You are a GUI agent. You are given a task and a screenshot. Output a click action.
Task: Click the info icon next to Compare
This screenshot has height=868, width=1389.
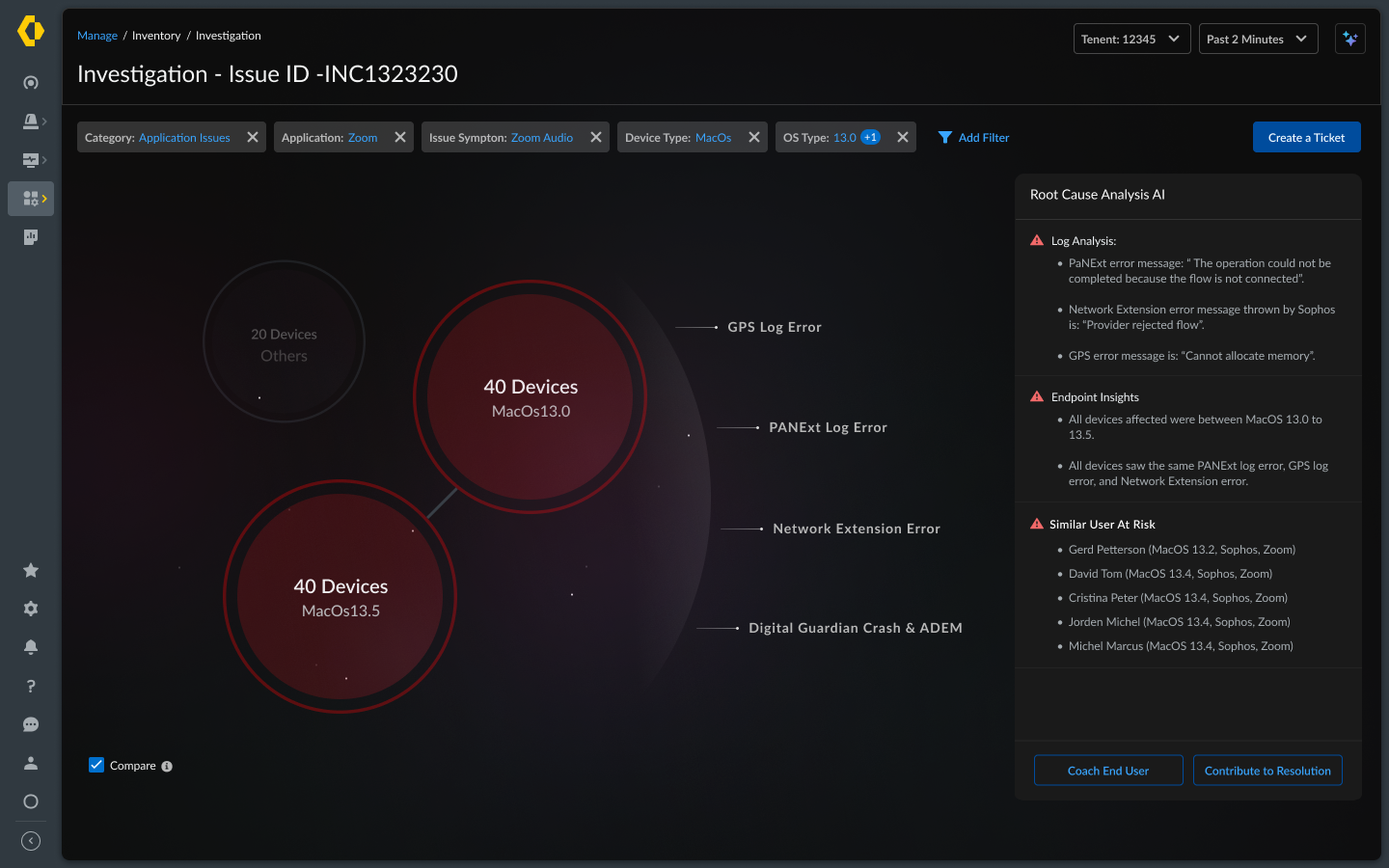(167, 767)
